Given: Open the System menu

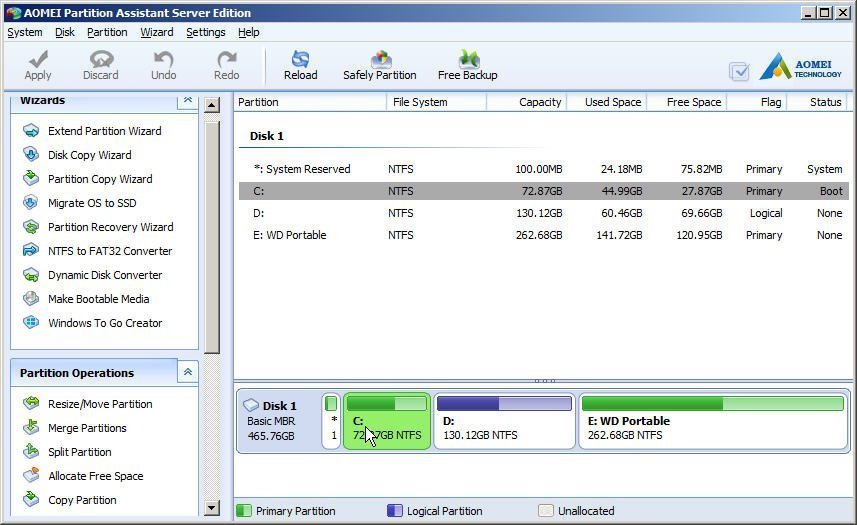Looking at the screenshot, I should point(25,32).
